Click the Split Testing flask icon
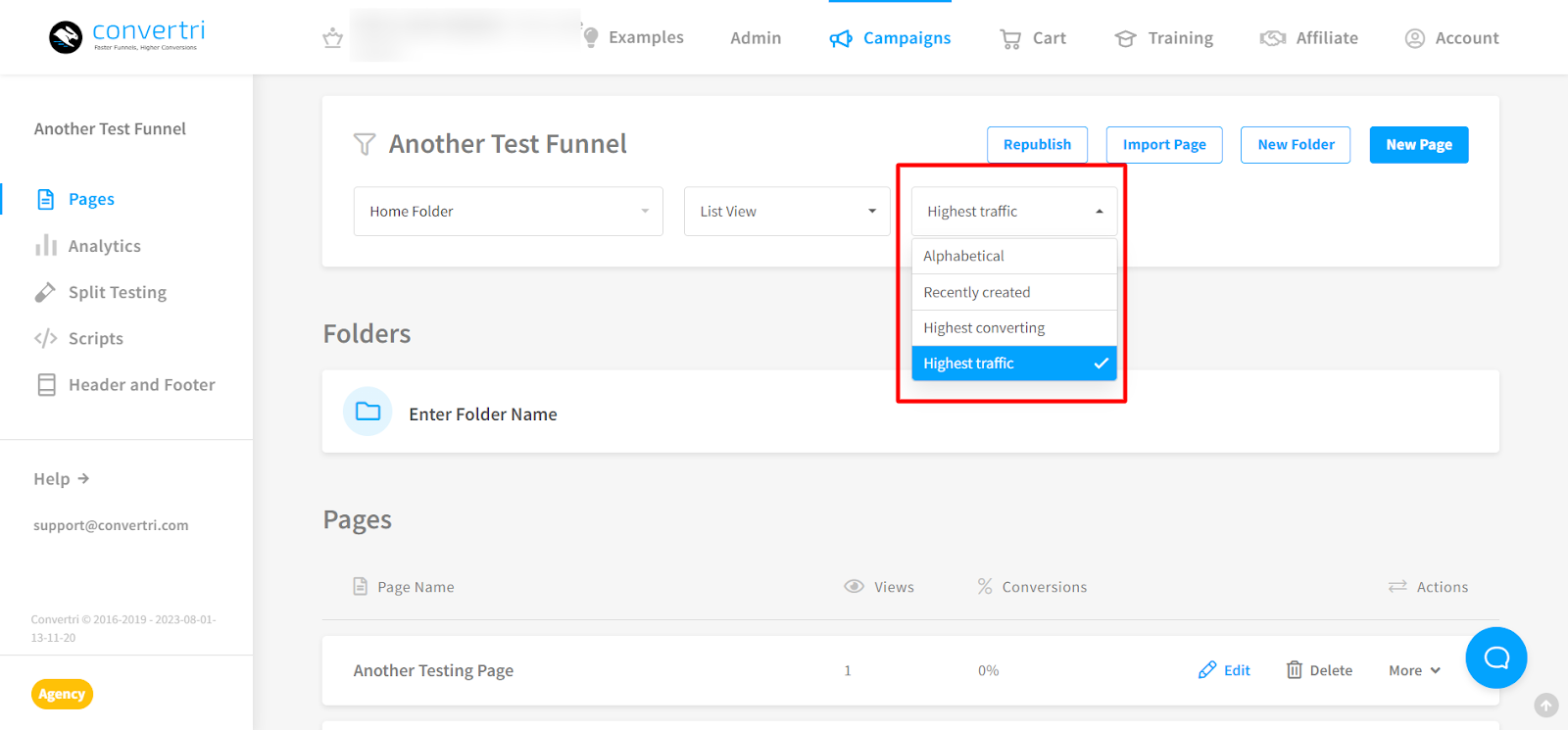Image resolution: width=1568 pixels, height=730 pixels. [x=46, y=292]
